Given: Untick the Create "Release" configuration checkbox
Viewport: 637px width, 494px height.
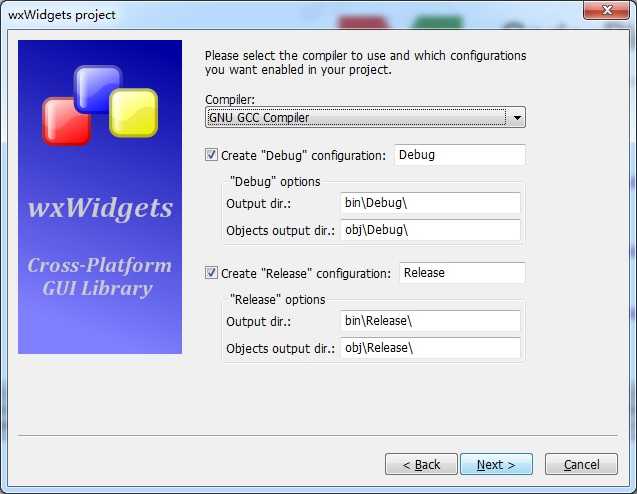Looking at the screenshot, I should pos(211,273).
